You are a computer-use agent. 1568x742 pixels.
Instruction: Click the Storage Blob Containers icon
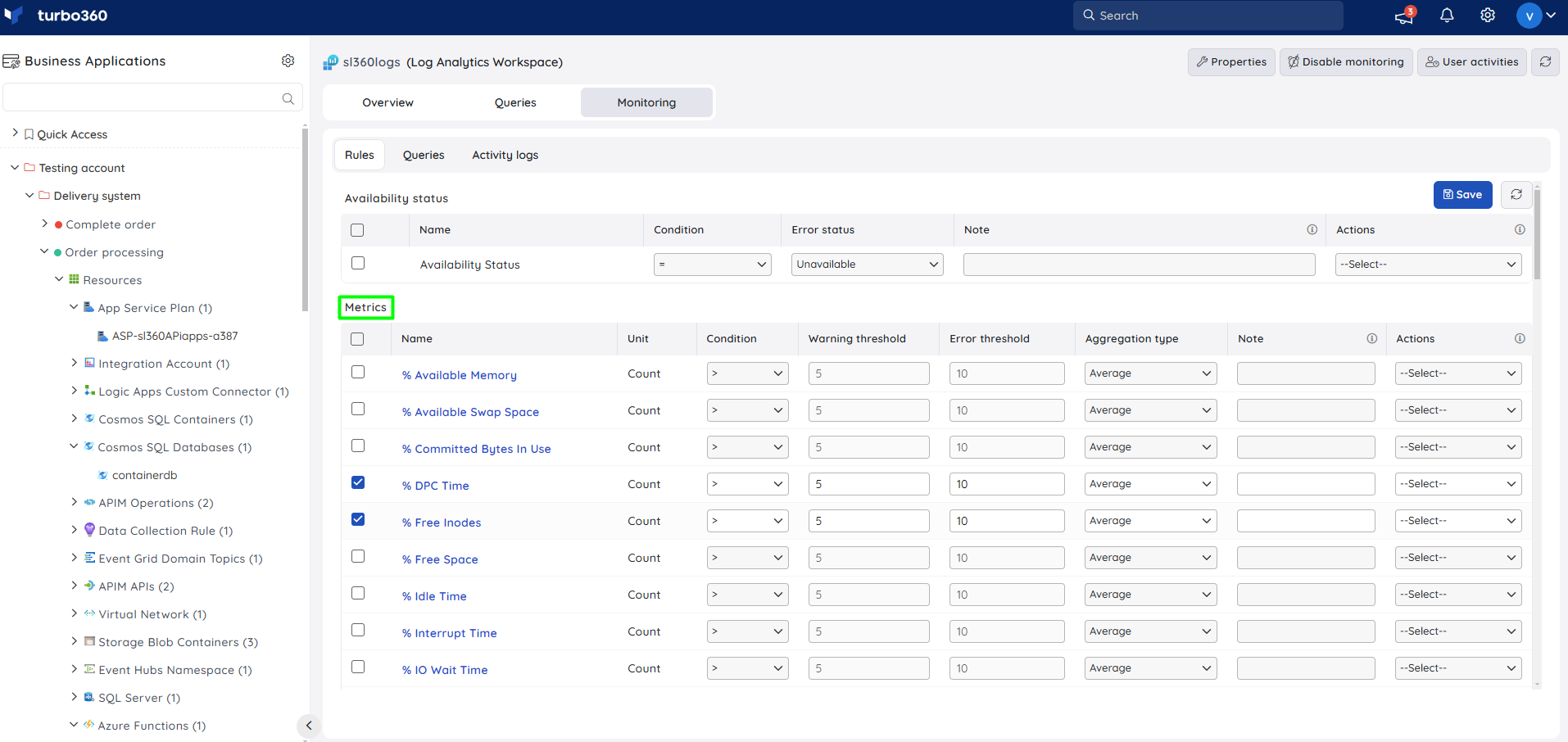pos(89,641)
